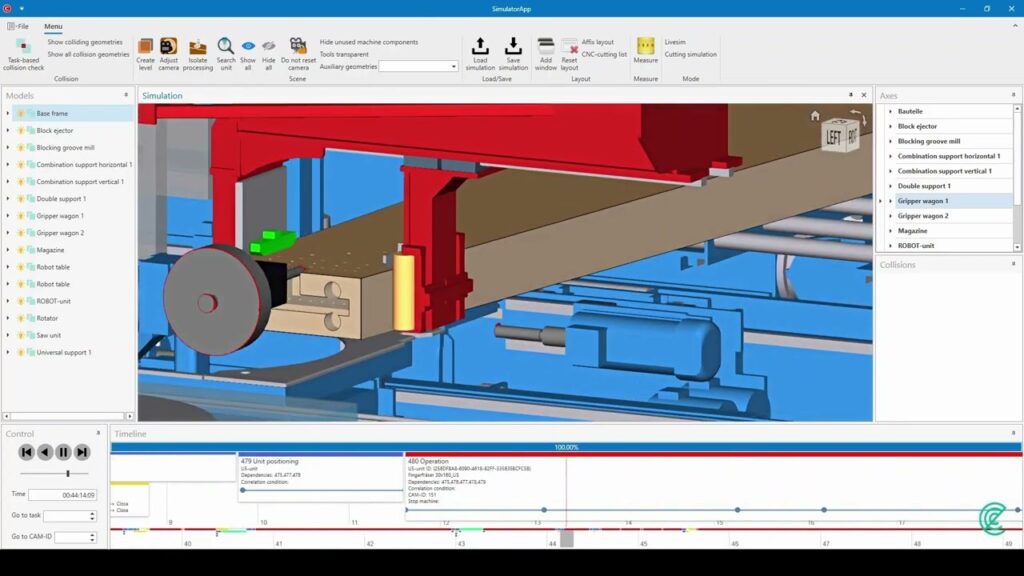Click Tools transparent option
This screenshot has width=1024, height=576.
click(x=344, y=54)
